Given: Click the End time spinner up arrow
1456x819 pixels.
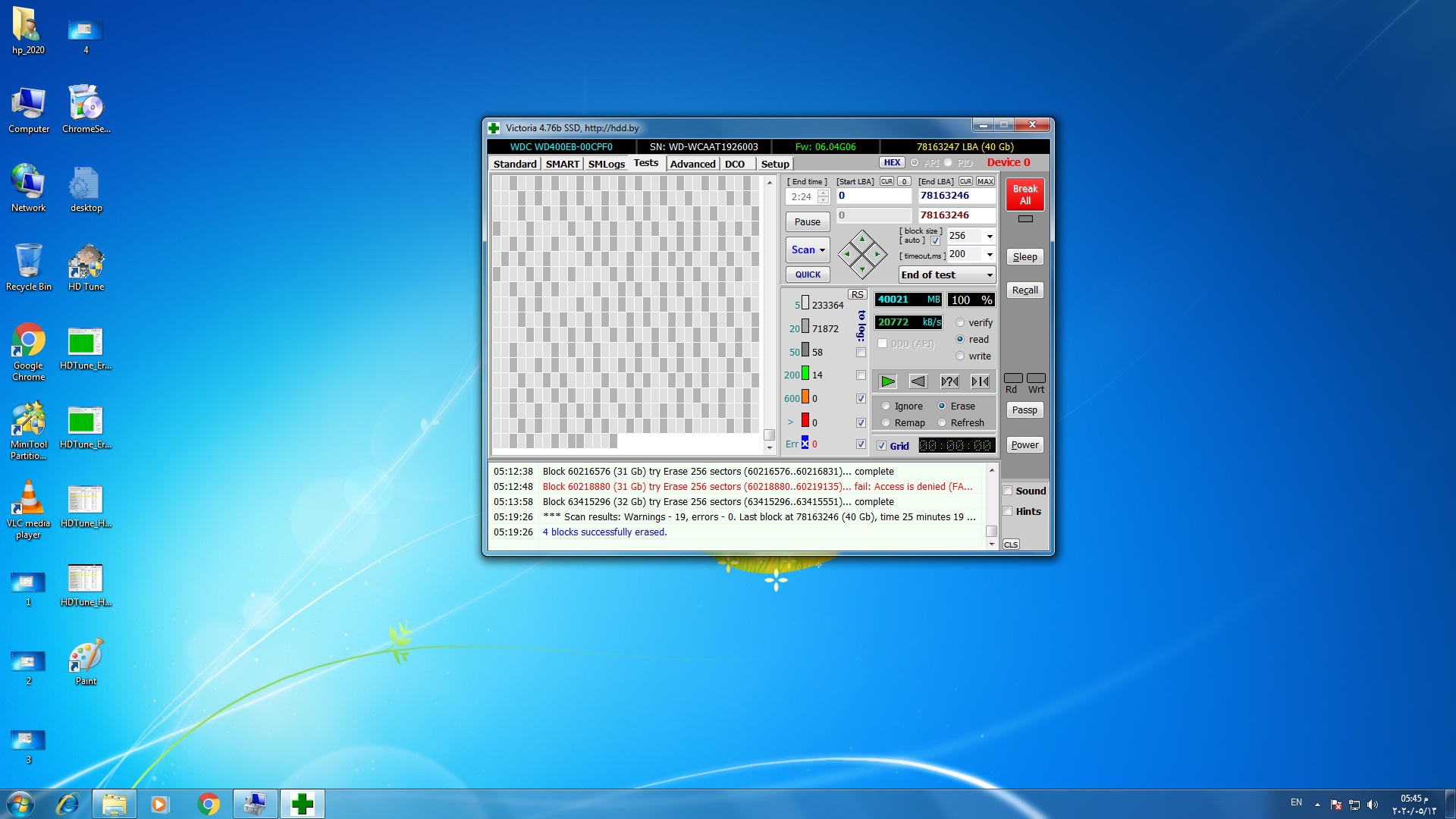Looking at the screenshot, I should tap(823, 193).
